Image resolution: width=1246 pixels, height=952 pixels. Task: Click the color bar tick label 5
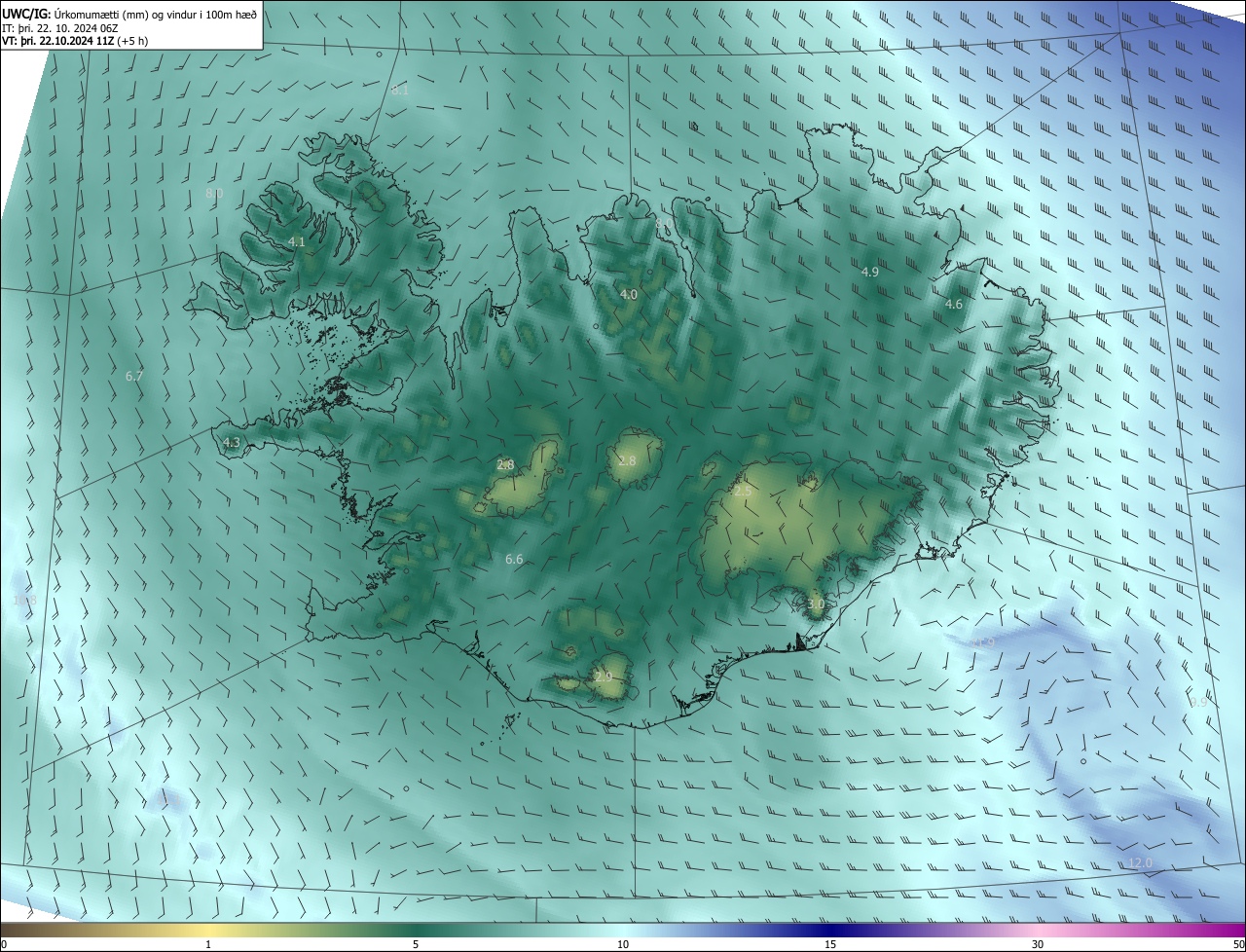coord(416,944)
